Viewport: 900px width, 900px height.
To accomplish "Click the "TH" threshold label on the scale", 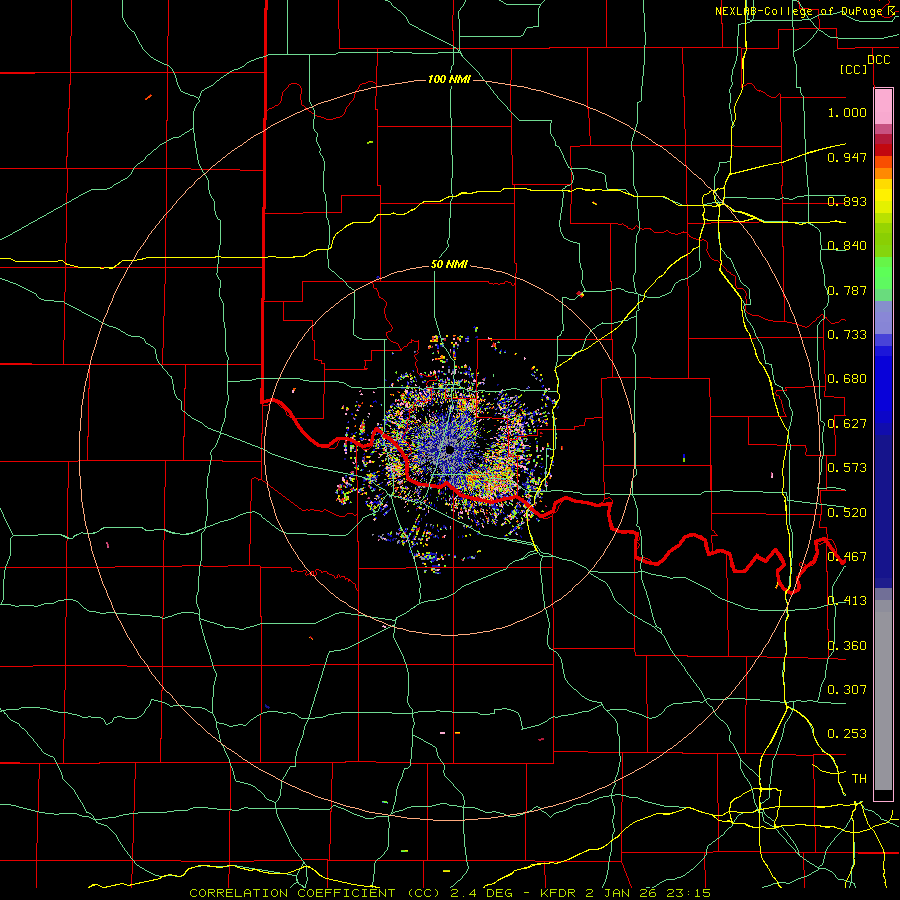I will pos(859,779).
